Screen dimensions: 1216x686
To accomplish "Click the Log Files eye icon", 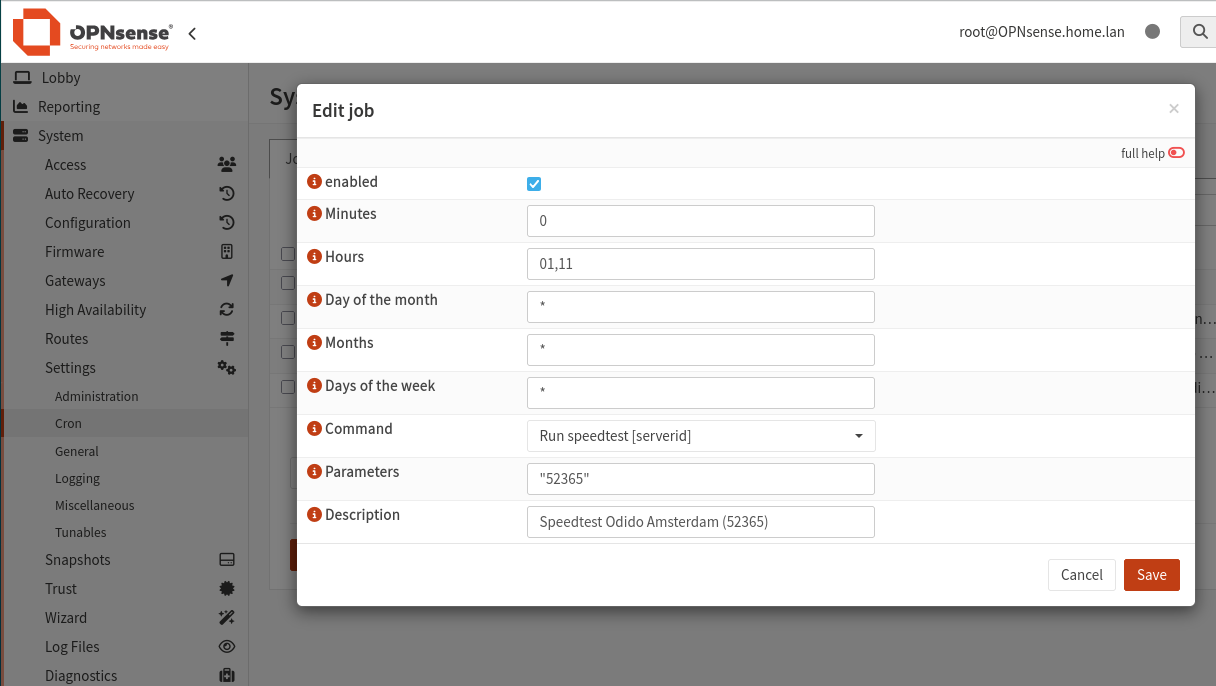I will (x=227, y=647).
